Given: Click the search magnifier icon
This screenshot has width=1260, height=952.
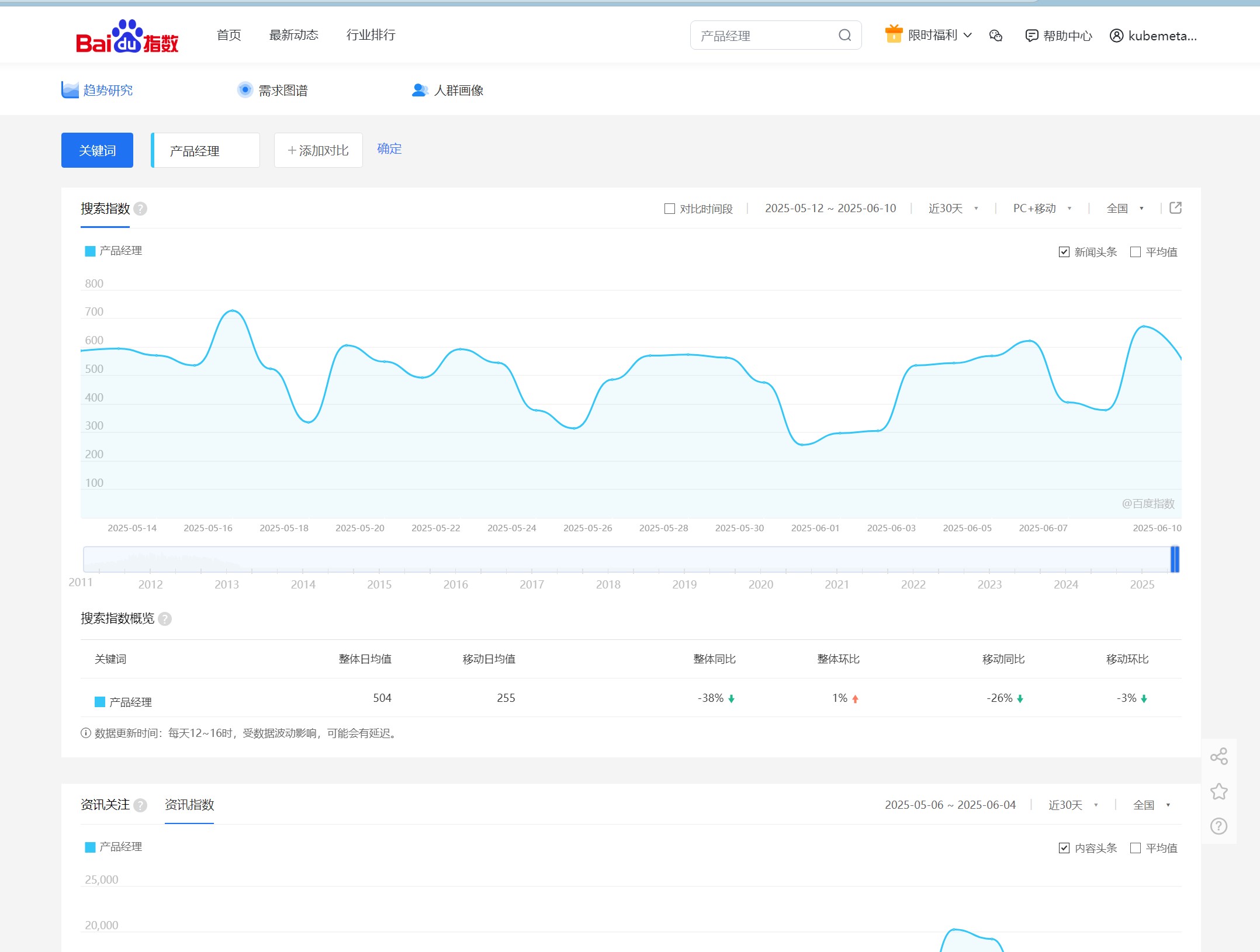Looking at the screenshot, I should pyautogui.click(x=844, y=36).
